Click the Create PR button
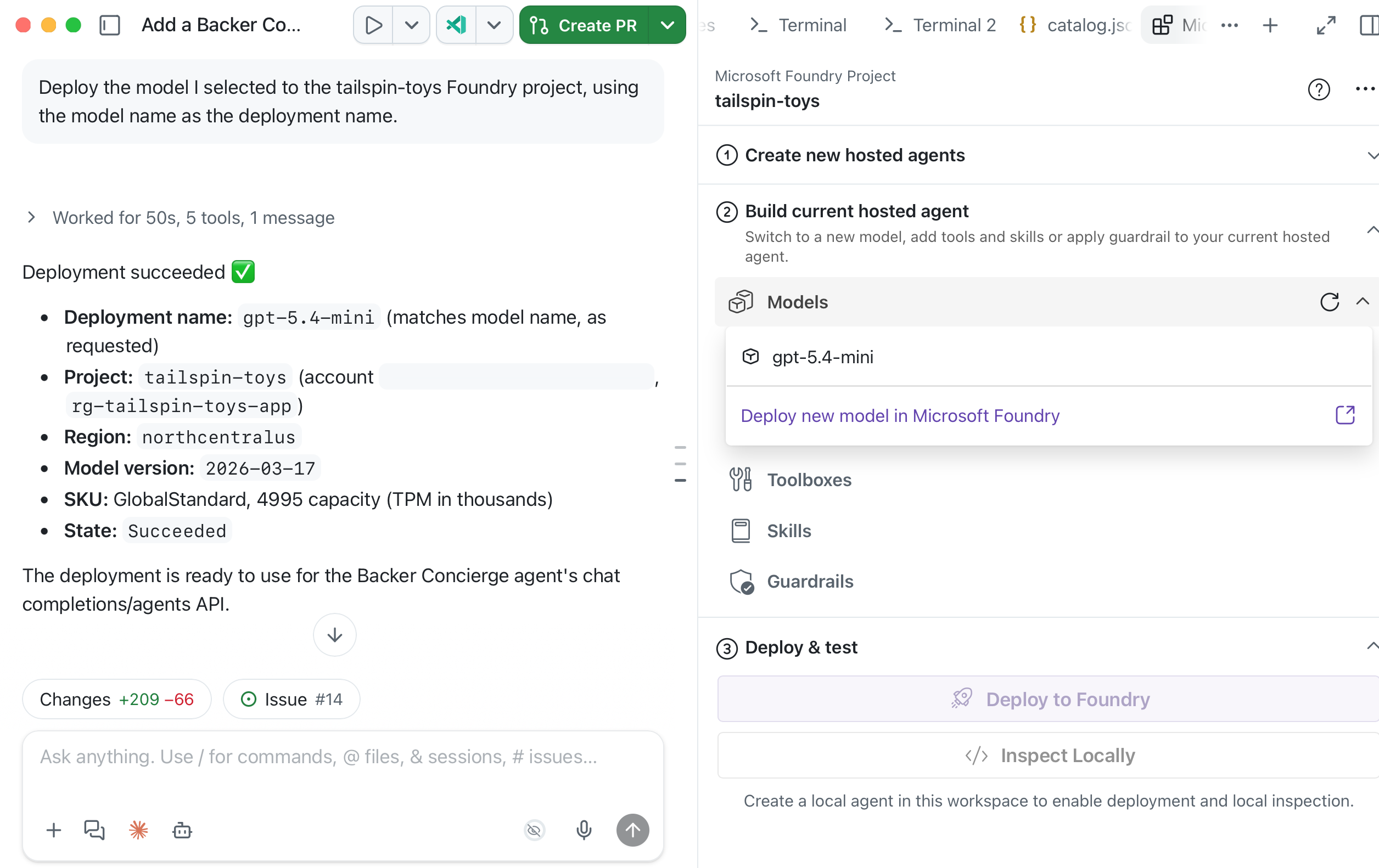1379x868 pixels. pyautogui.click(x=584, y=25)
